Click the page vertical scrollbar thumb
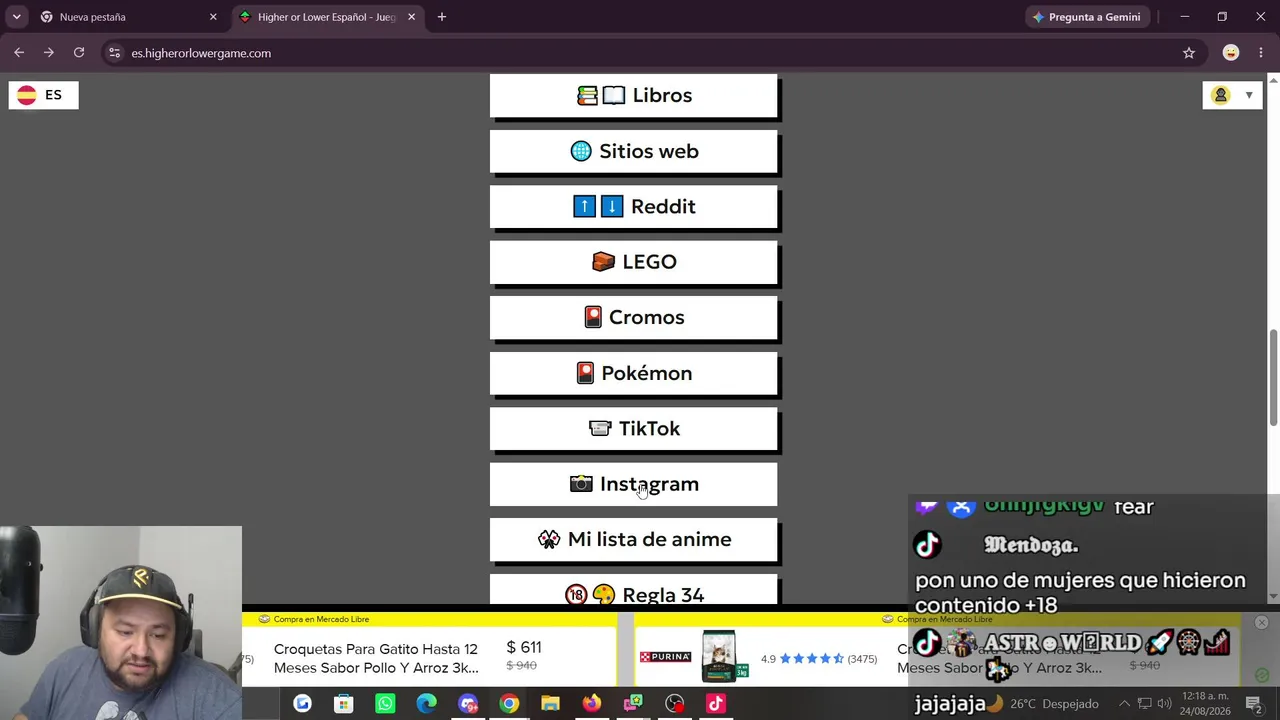Viewport: 1280px width, 720px height. (1273, 377)
